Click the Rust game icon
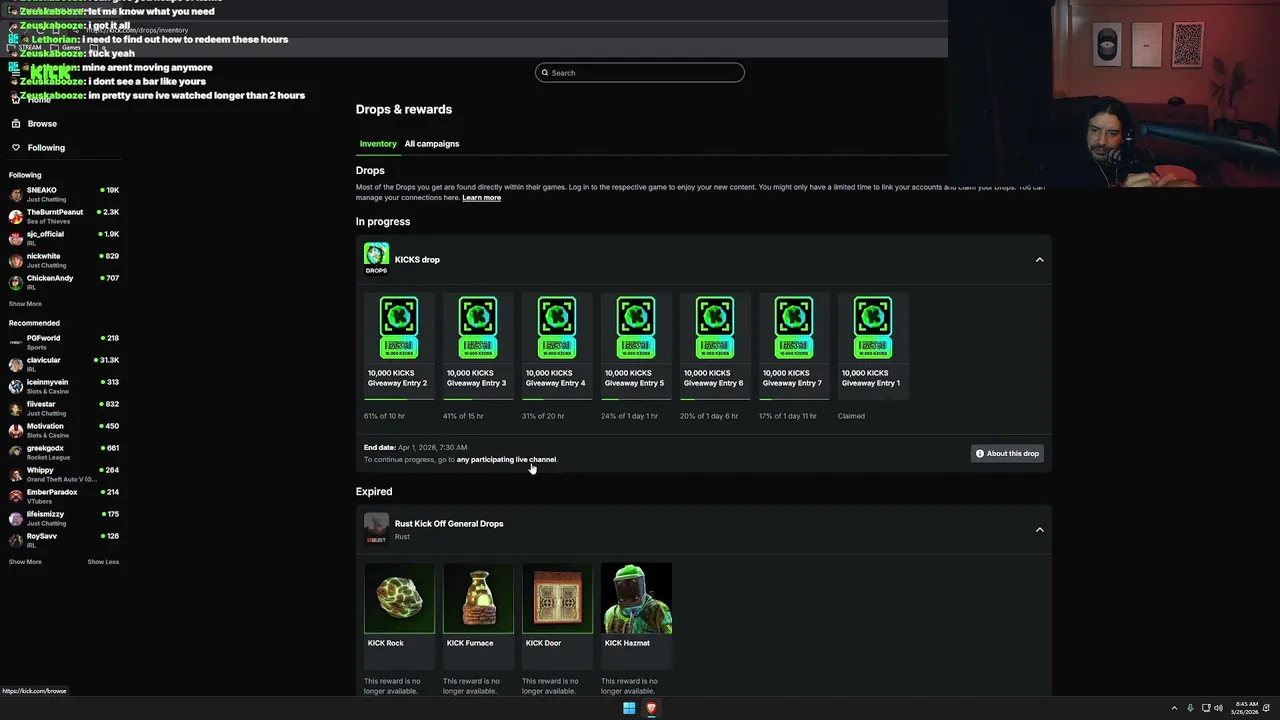 (x=376, y=528)
